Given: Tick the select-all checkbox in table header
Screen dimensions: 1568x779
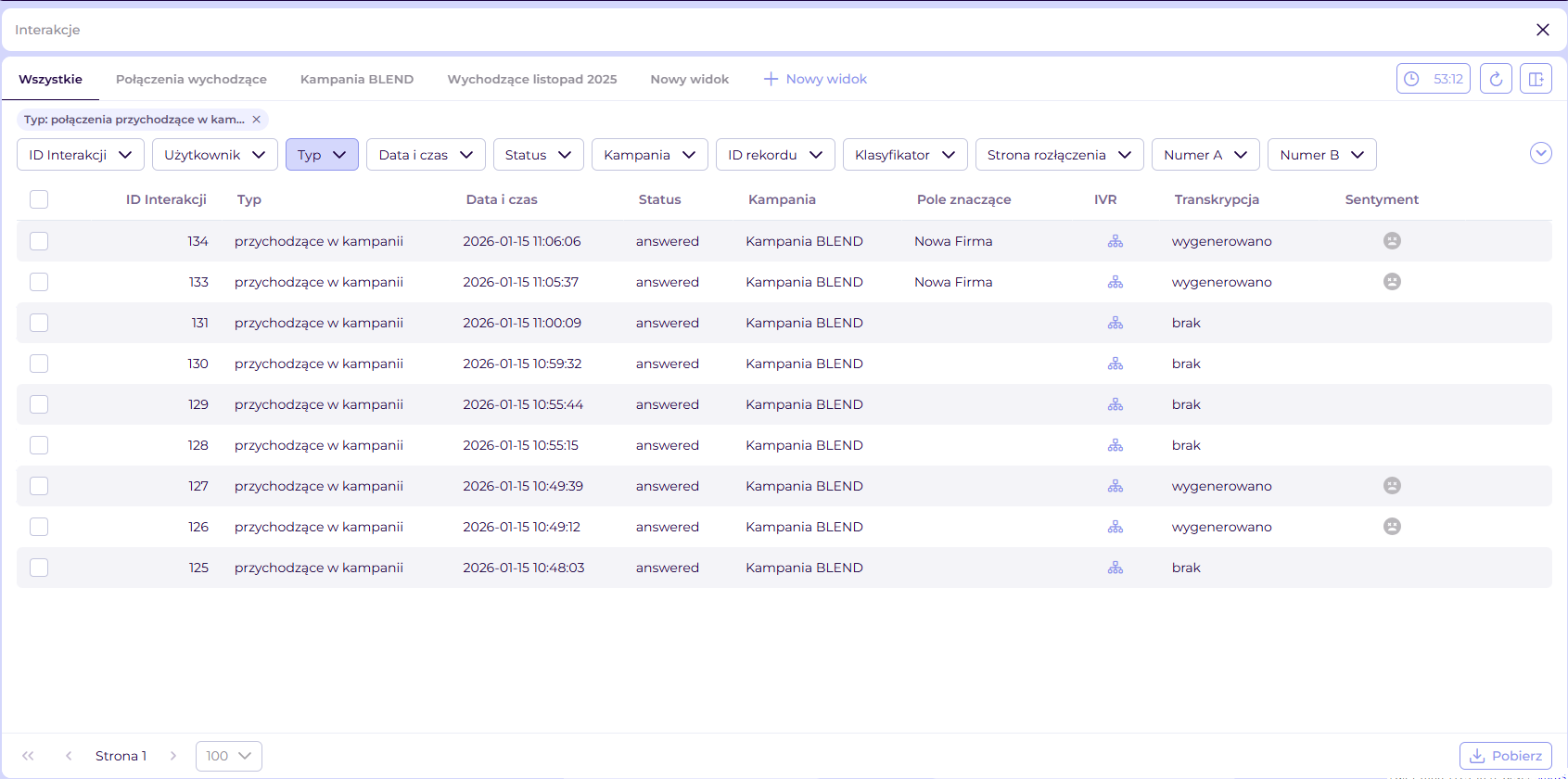Looking at the screenshot, I should coord(39,199).
